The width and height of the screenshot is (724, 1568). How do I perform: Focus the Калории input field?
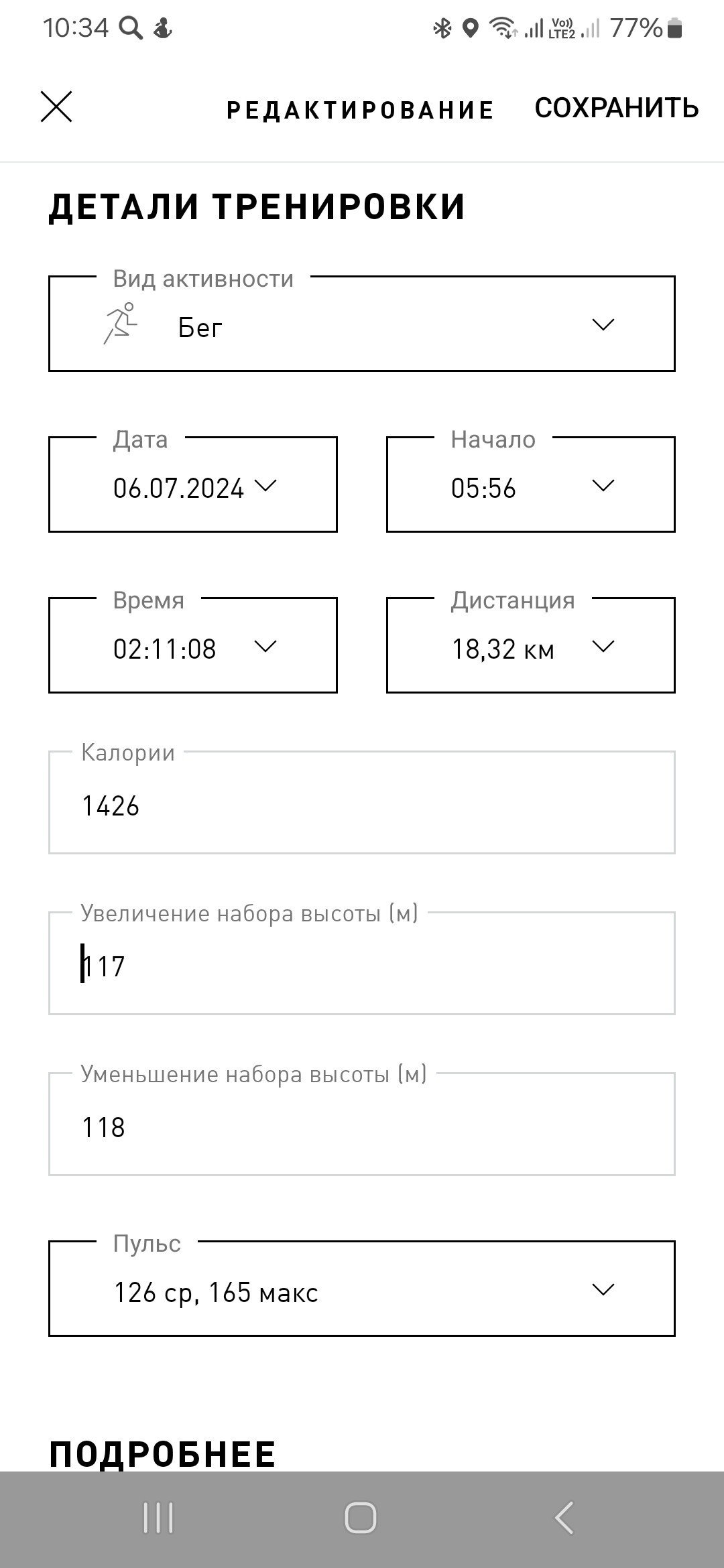click(362, 803)
